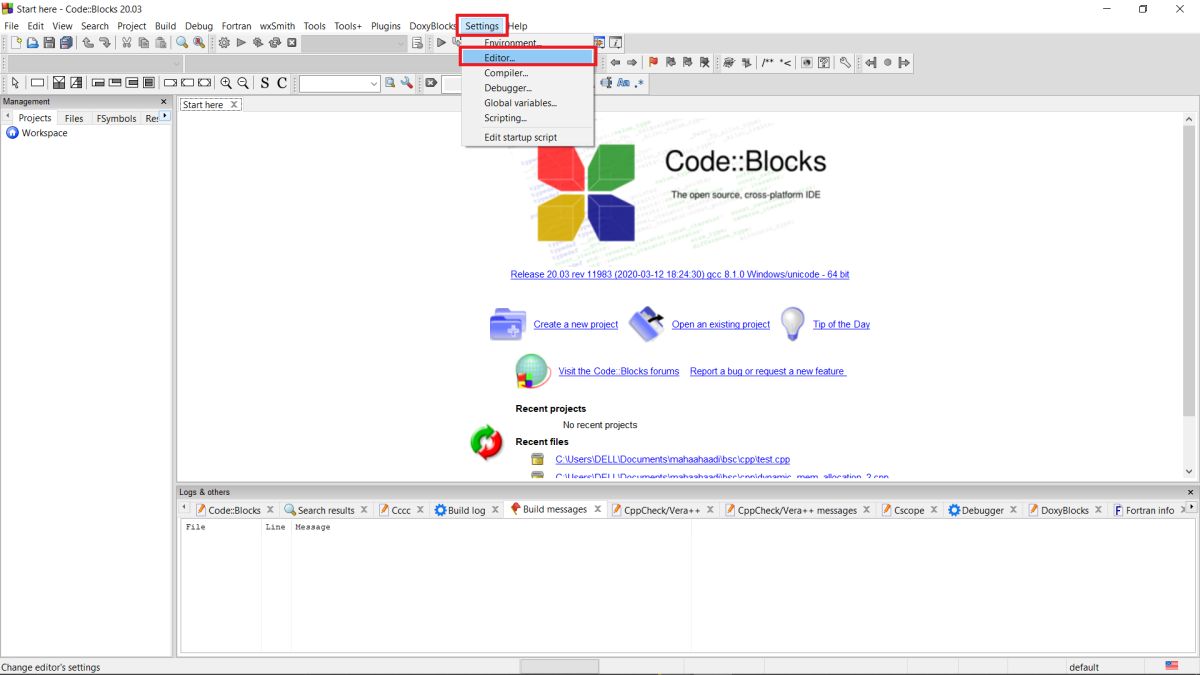Click the bold C toolbar icon

pos(282,83)
